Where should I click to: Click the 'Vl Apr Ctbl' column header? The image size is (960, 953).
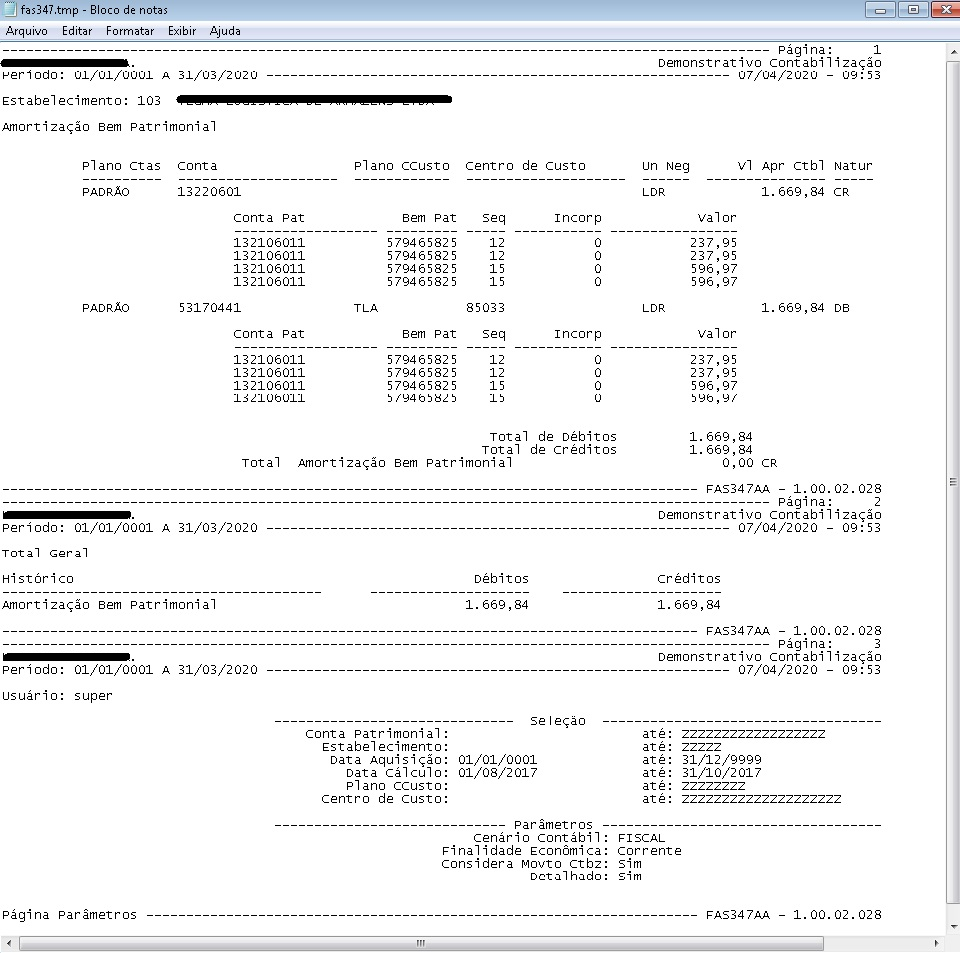click(781, 166)
